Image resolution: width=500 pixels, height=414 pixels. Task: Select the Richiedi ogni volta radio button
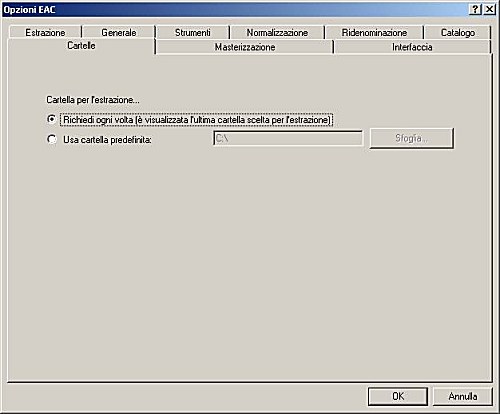click(x=51, y=119)
